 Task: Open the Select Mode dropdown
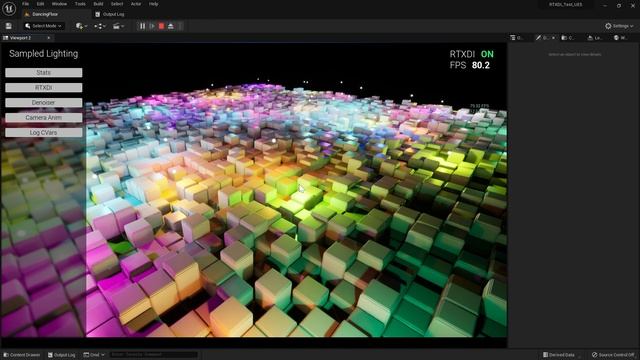(43, 26)
